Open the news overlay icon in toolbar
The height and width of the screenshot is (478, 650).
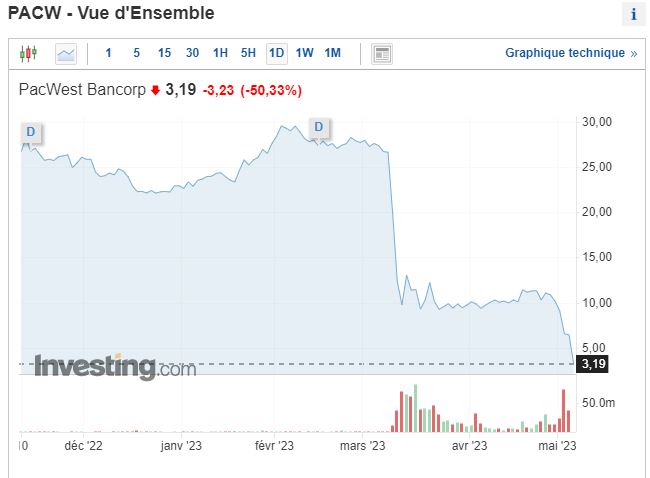[381, 53]
